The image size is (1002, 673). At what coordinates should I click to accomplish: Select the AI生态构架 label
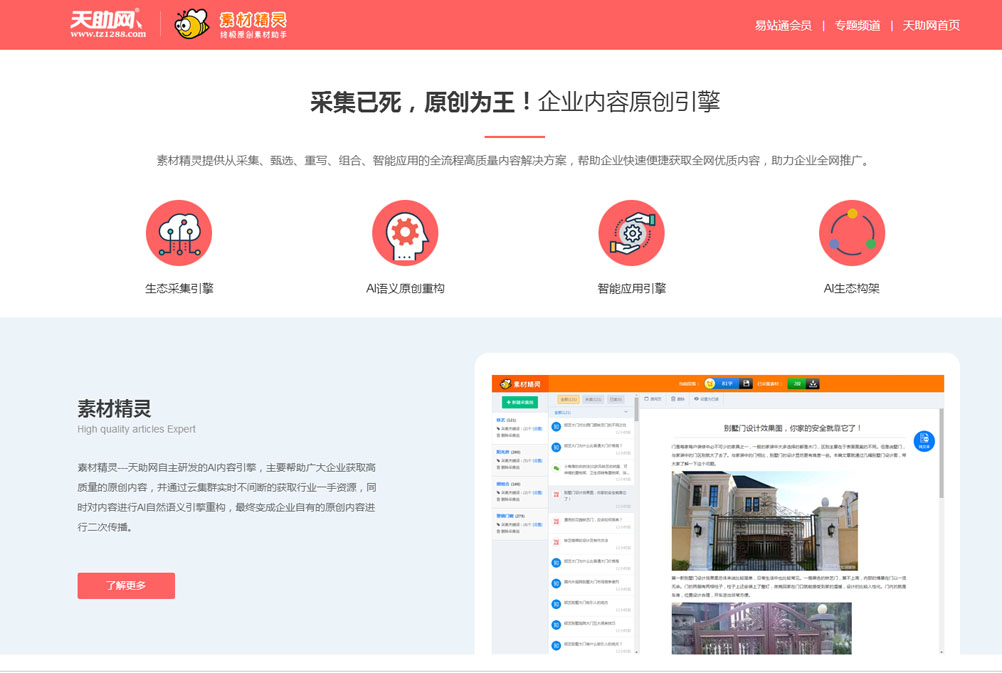pyautogui.click(x=852, y=288)
